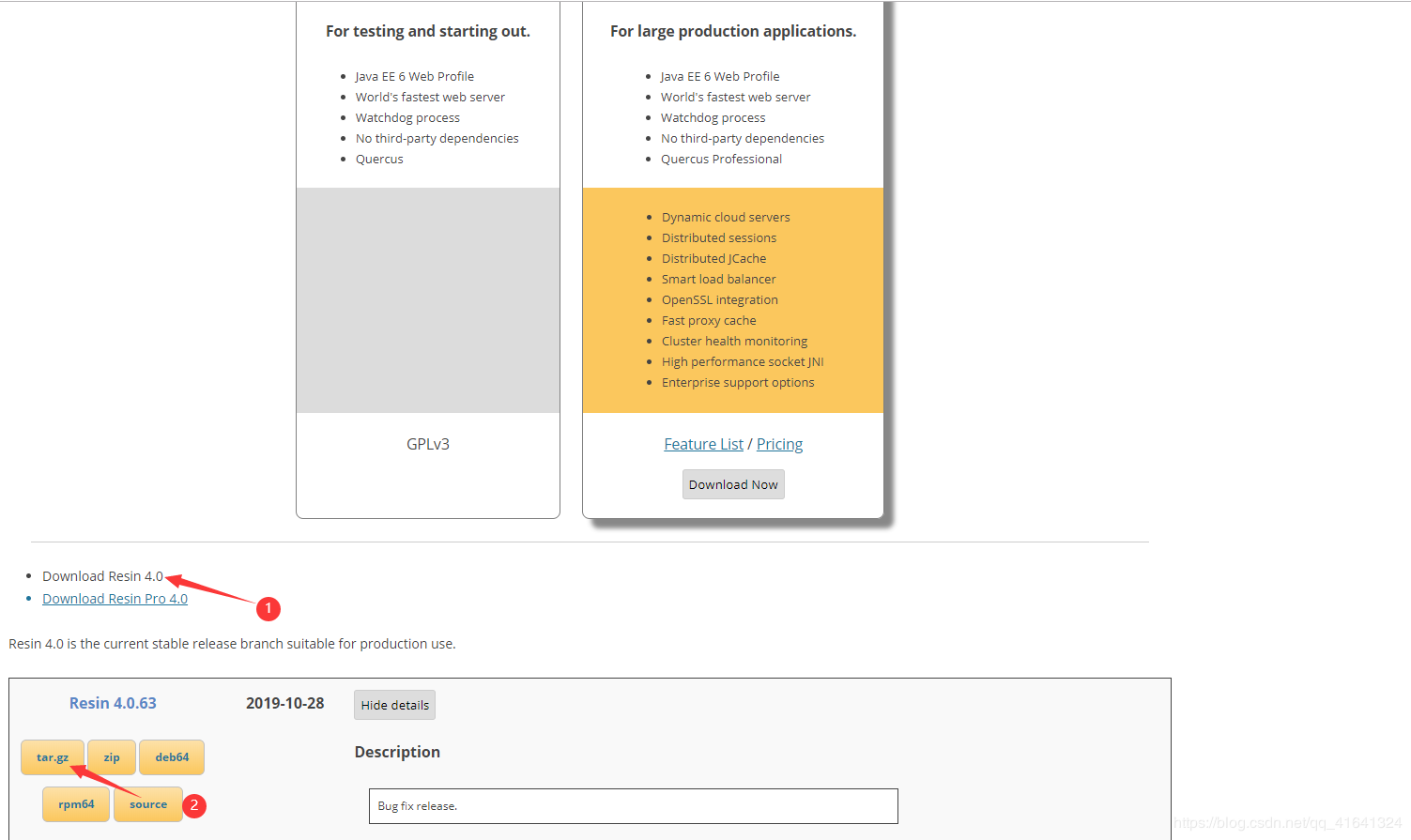Download the tar.gz package of Resin 4.0.63
The width and height of the screenshot is (1411, 840).
(x=53, y=757)
